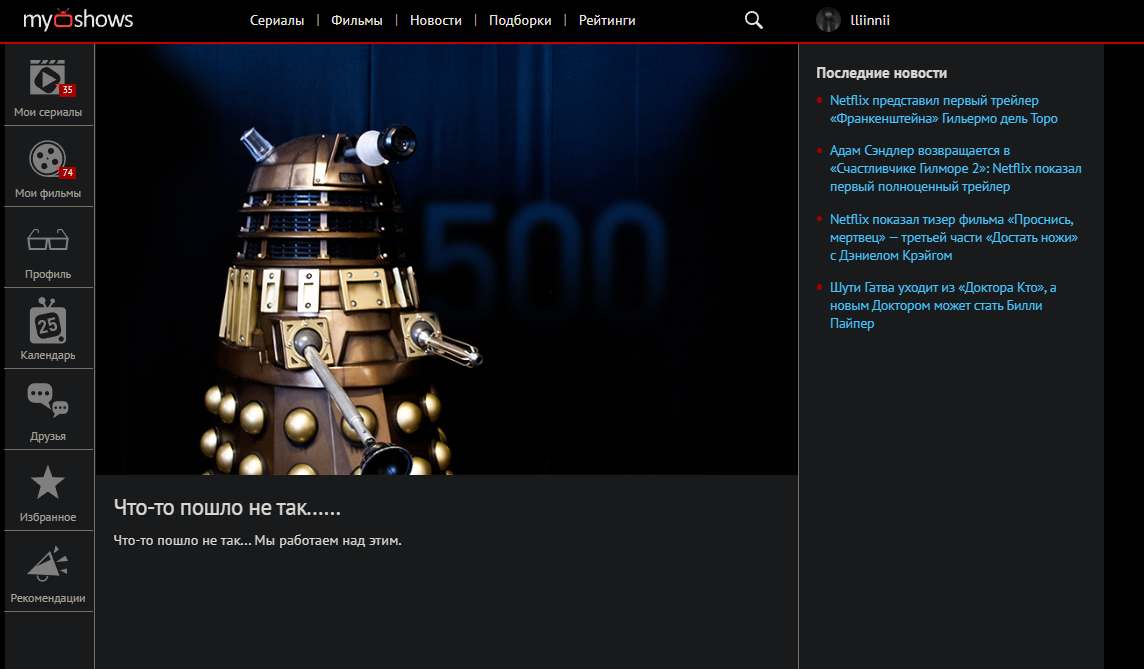Go to Новости in top navigation
Screen dimensions: 1144x669
click(436, 20)
